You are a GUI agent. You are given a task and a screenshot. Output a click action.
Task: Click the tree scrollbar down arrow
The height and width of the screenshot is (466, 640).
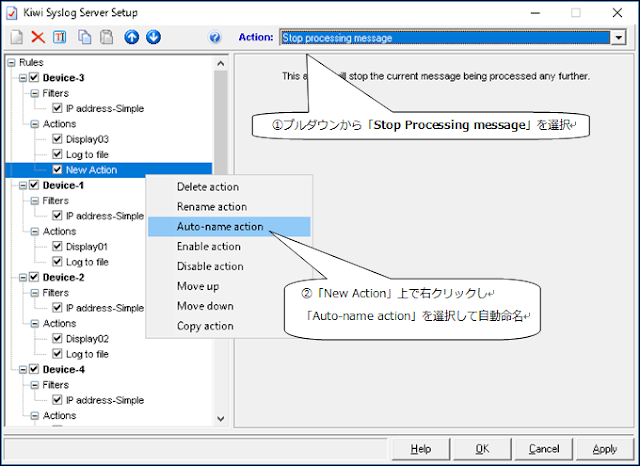click(x=221, y=419)
